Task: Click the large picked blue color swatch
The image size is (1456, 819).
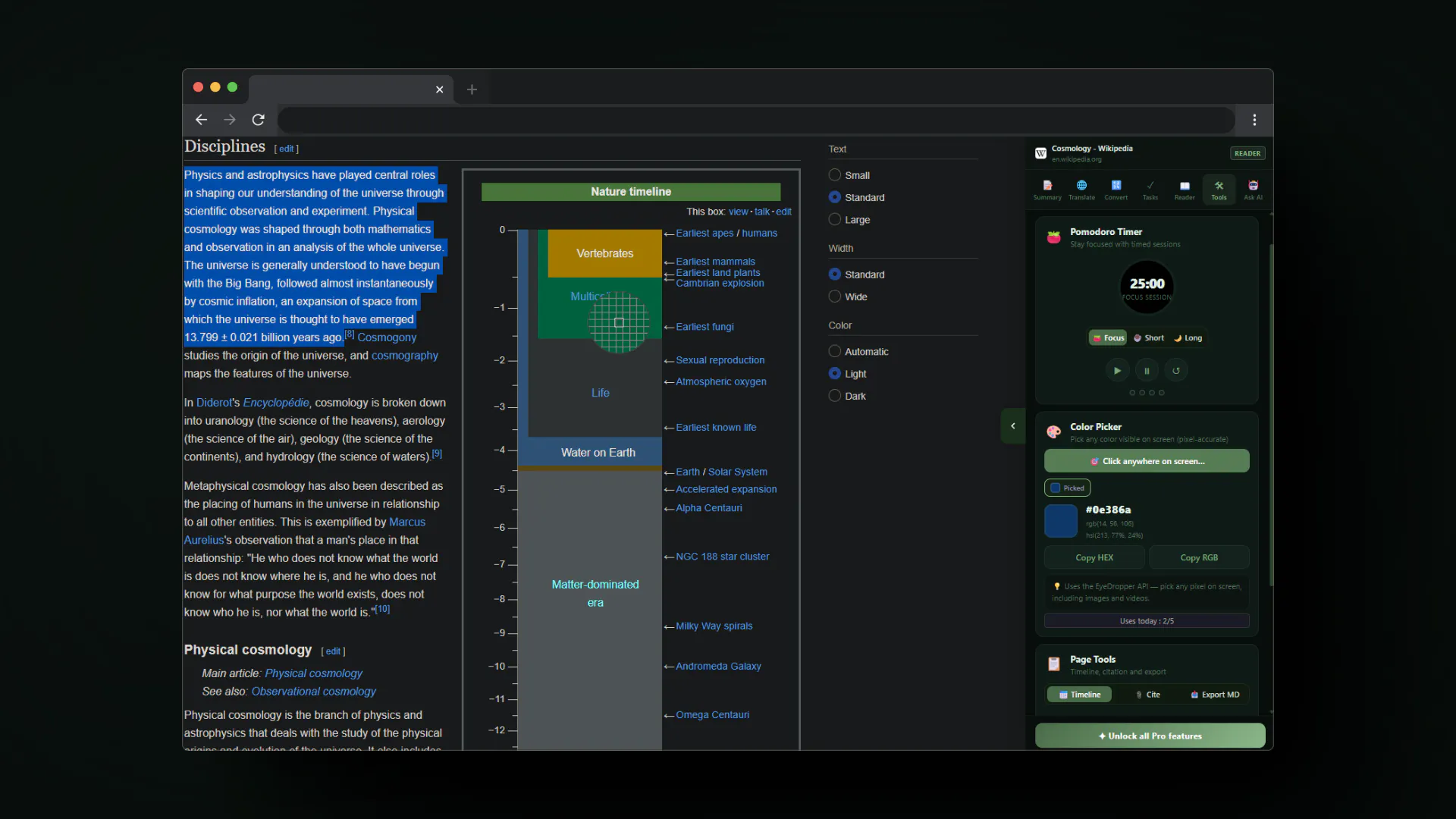Action: [1060, 521]
